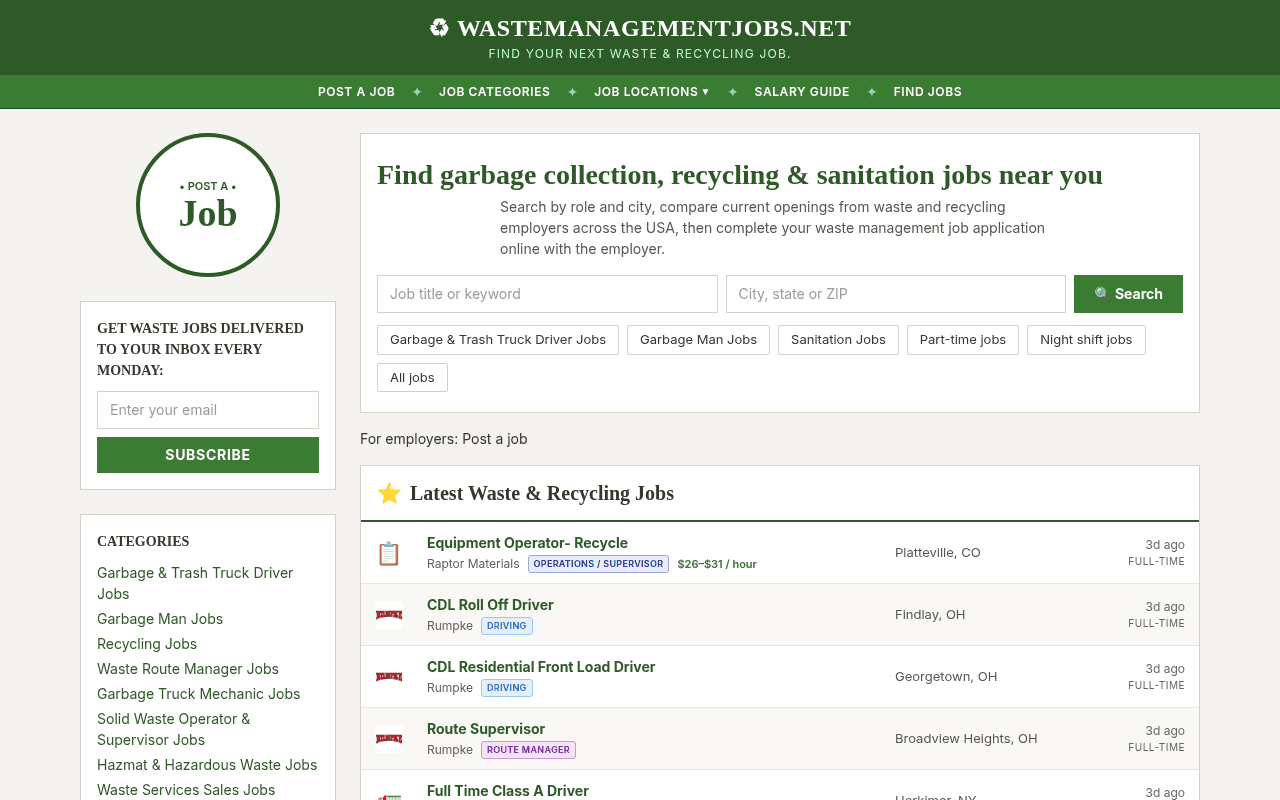Open Recycling Jobs category link
The height and width of the screenshot is (800, 1280).
point(147,644)
